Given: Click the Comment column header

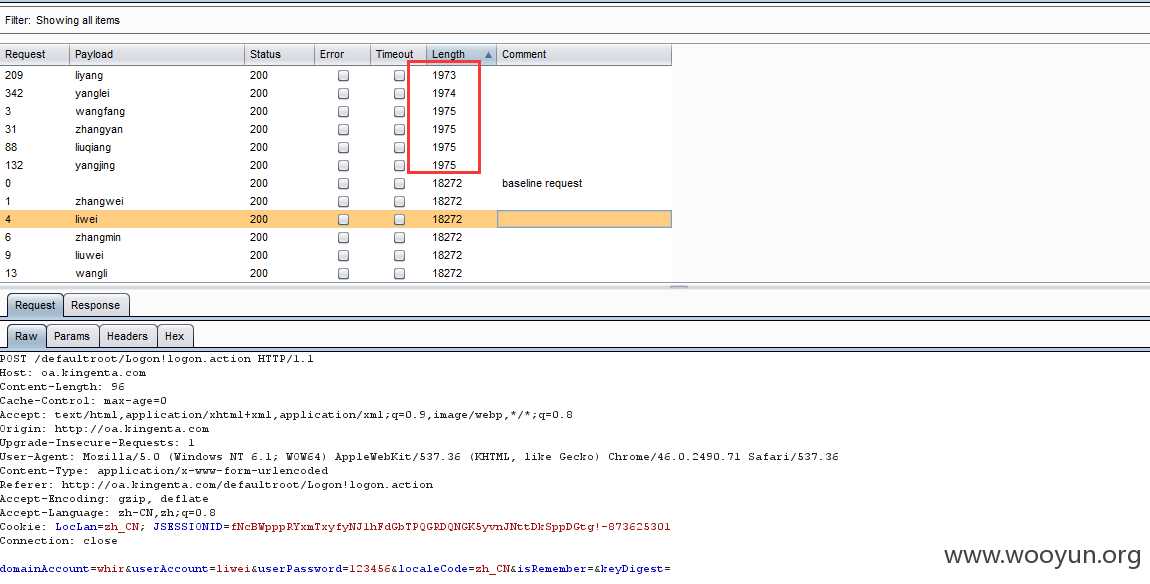Looking at the screenshot, I should pos(584,54).
